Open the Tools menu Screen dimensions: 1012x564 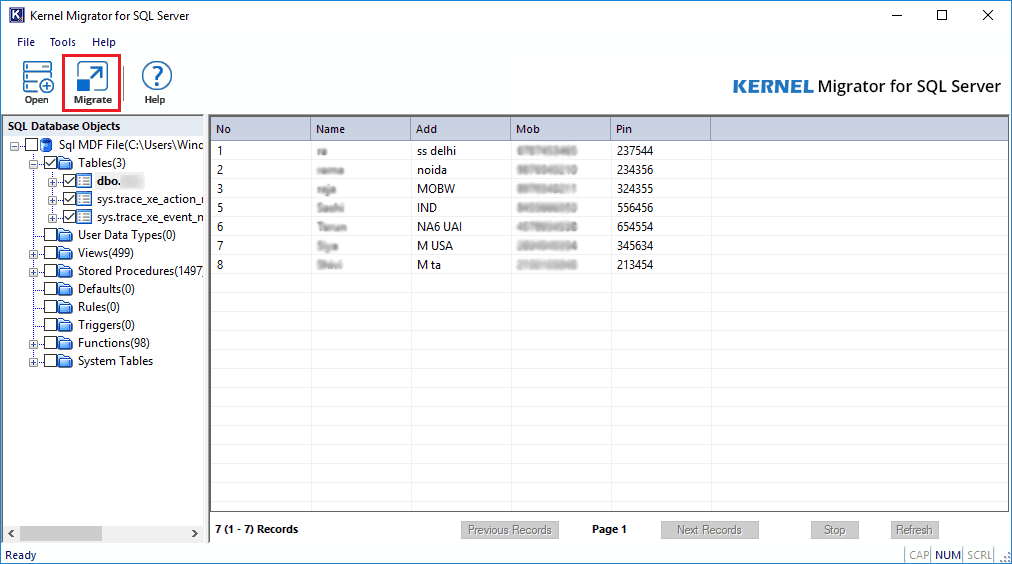pos(63,42)
